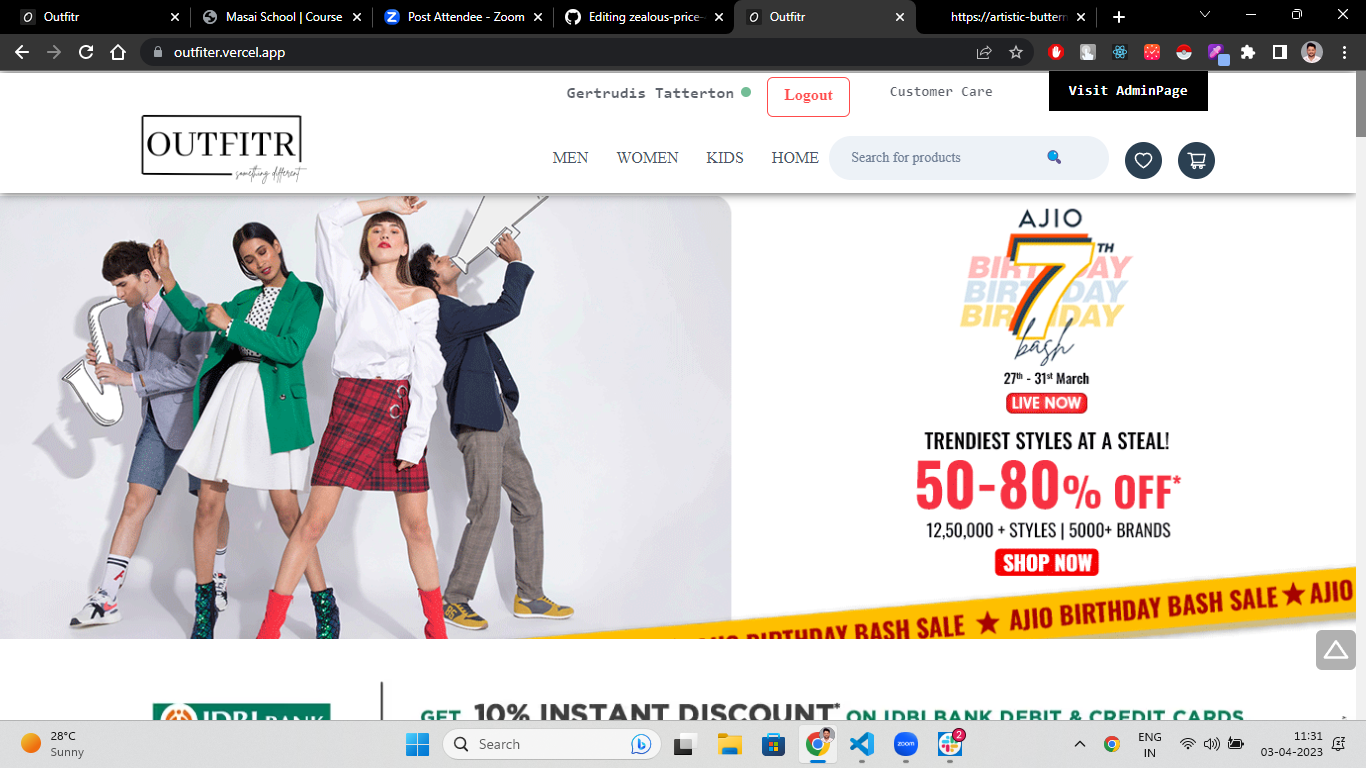Reload the page
This screenshot has height=768, width=1366.
click(86, 52)
